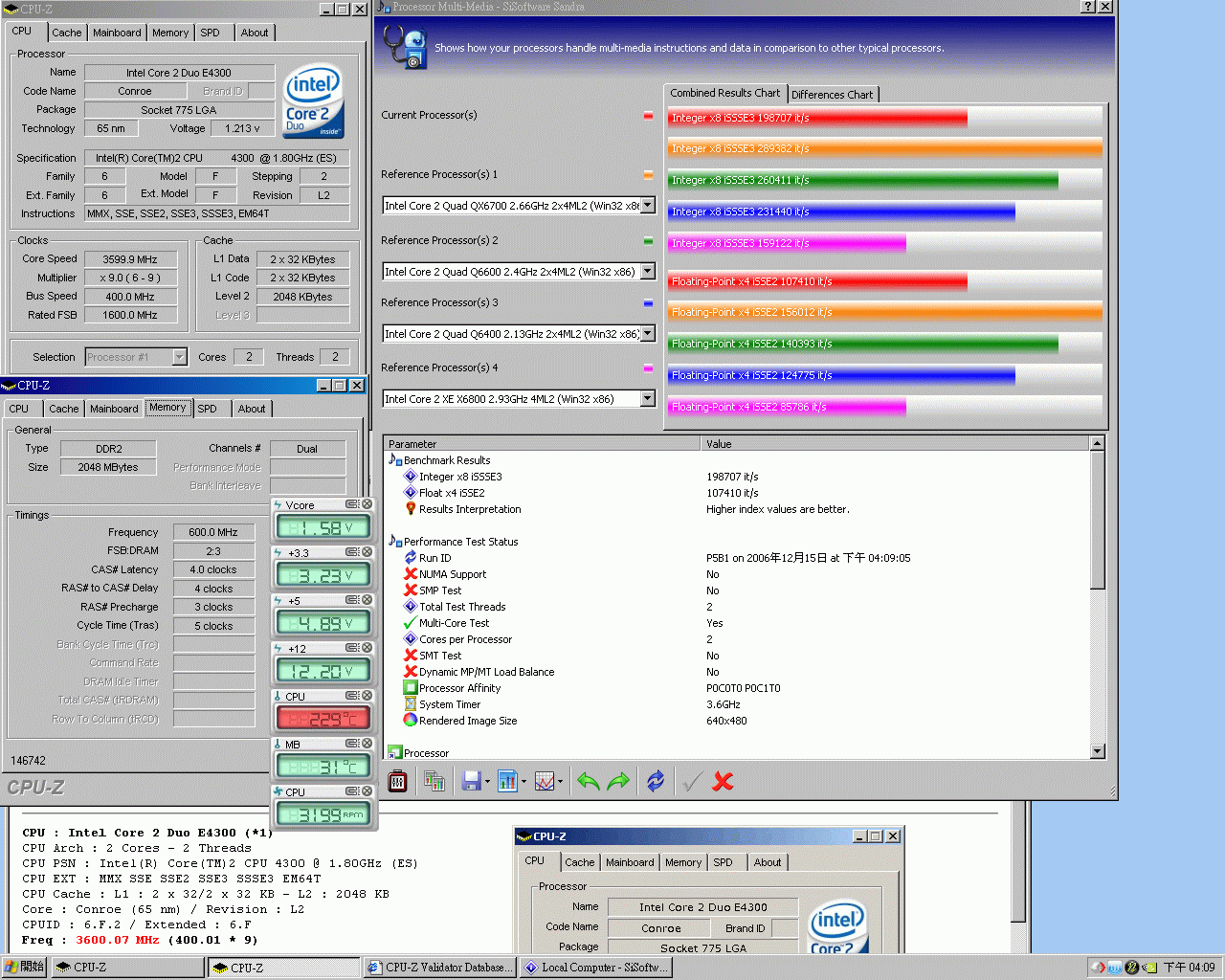Click the blue refresh arrows icon
Screen dimensions: 1225x980
(x=656, y=781)
